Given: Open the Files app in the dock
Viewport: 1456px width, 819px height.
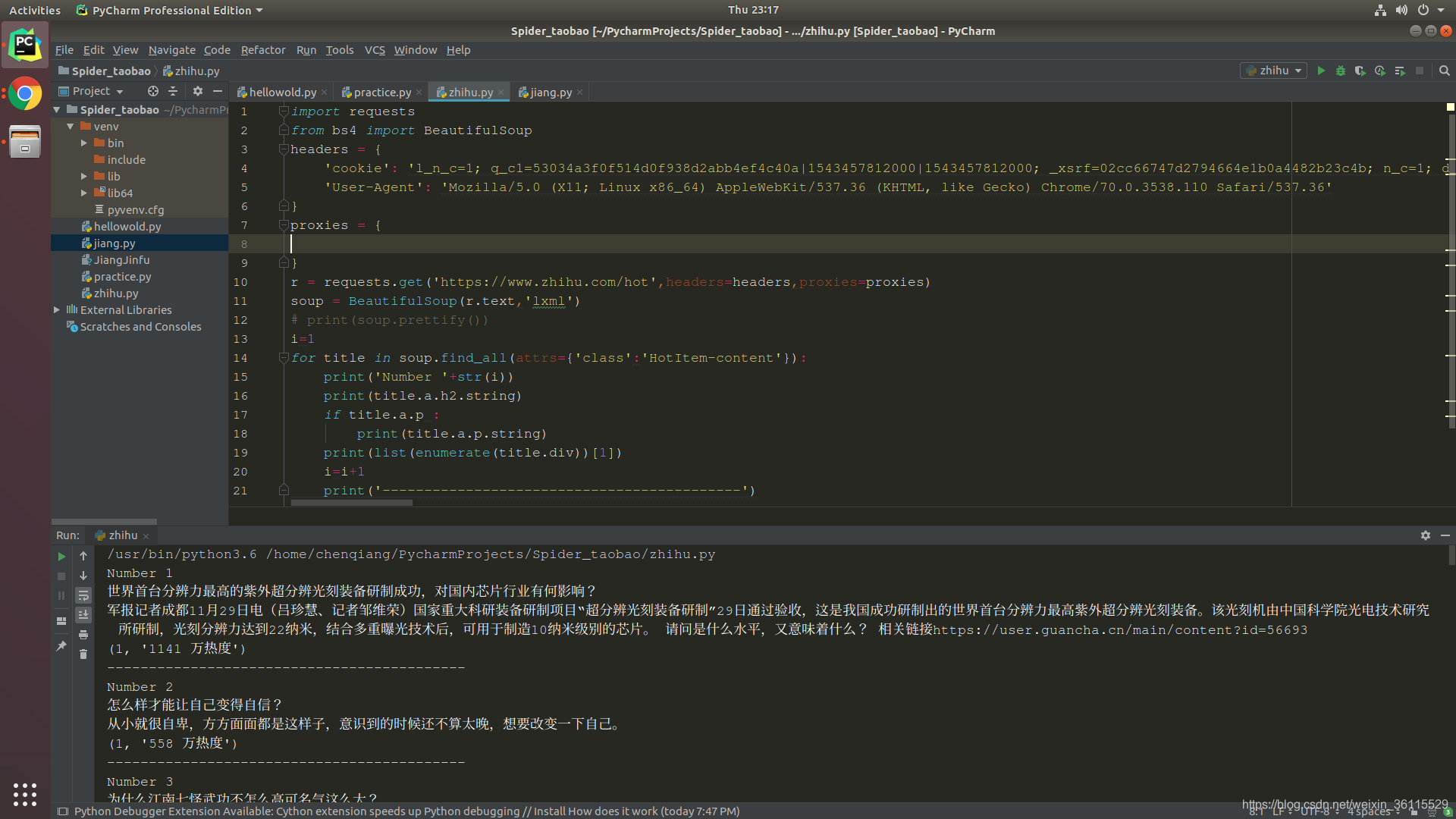Looking at the screenshot, I should tap(25, 142).
